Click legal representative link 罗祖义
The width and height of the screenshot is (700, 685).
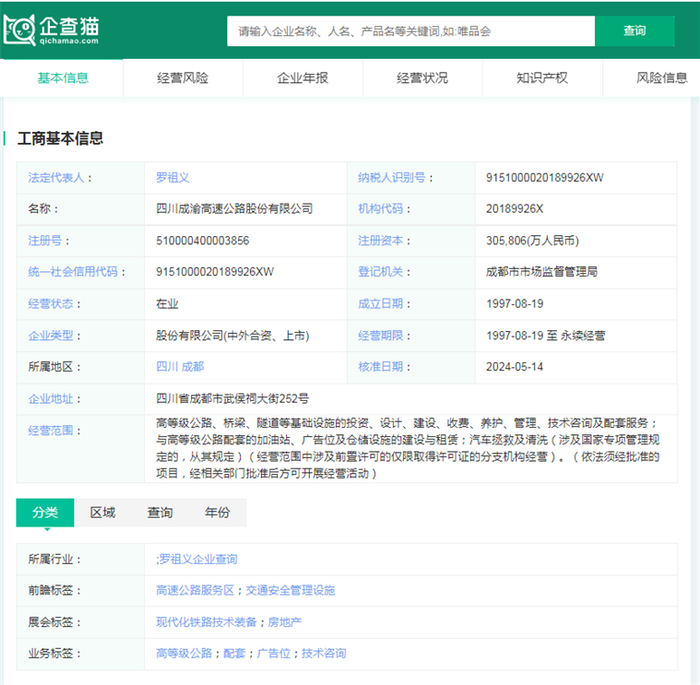(172, 178)
